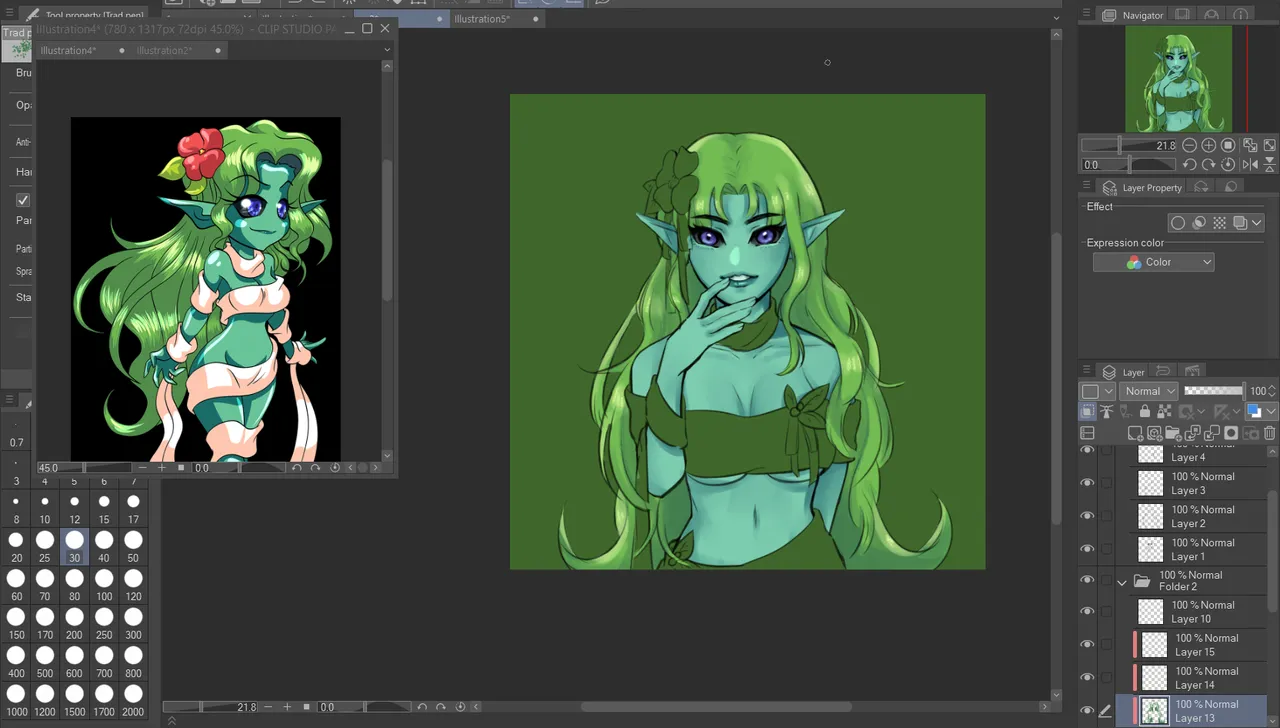Toggle lock layer padlock

pos(1145,411)
